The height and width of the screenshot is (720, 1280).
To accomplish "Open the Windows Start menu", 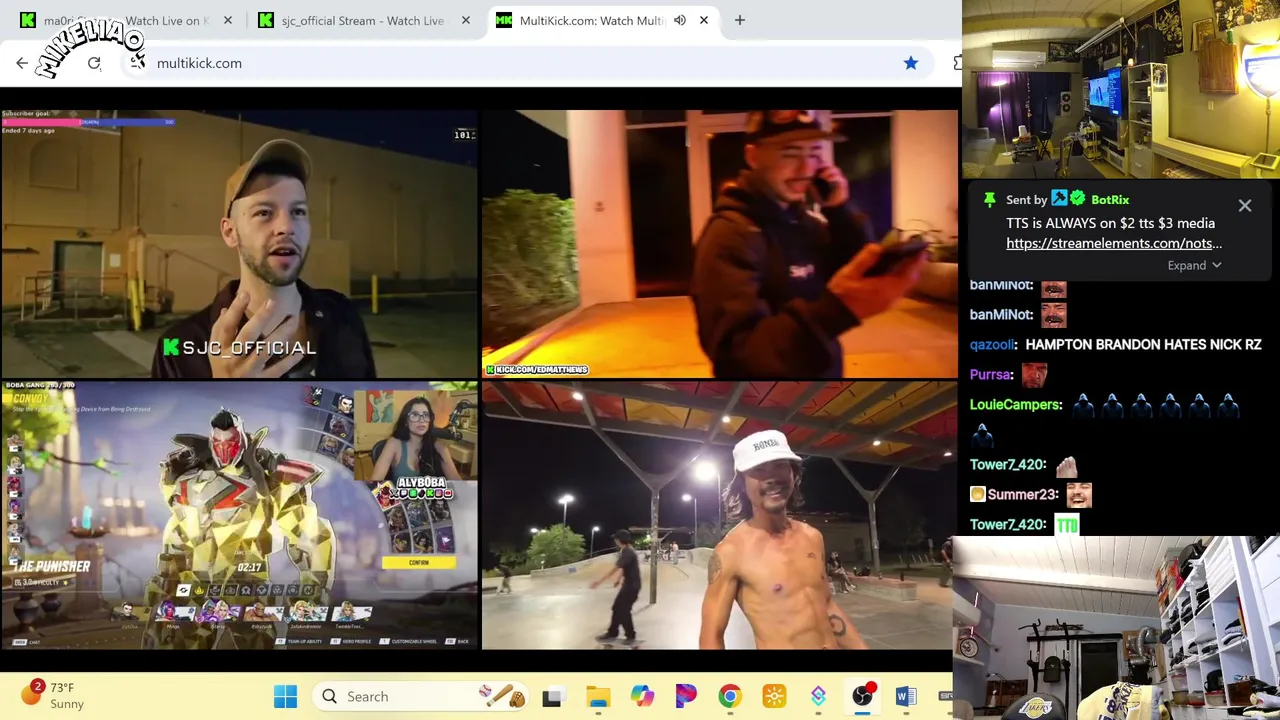I will [285, 696].
